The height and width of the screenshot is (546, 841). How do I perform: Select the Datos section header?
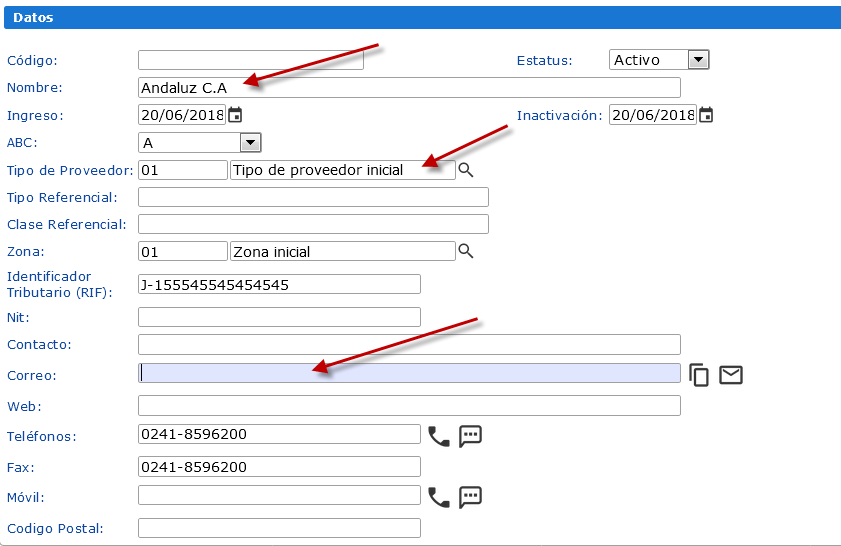coord(423,18)
